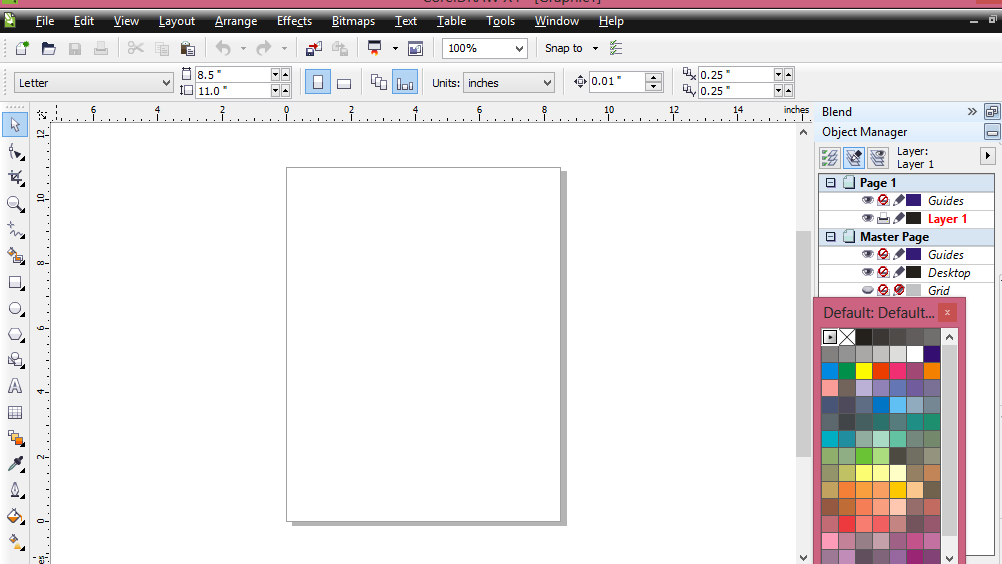Set page to Portrait orientation
This screenshot has height=564, width=1002.
pos(318,83)
